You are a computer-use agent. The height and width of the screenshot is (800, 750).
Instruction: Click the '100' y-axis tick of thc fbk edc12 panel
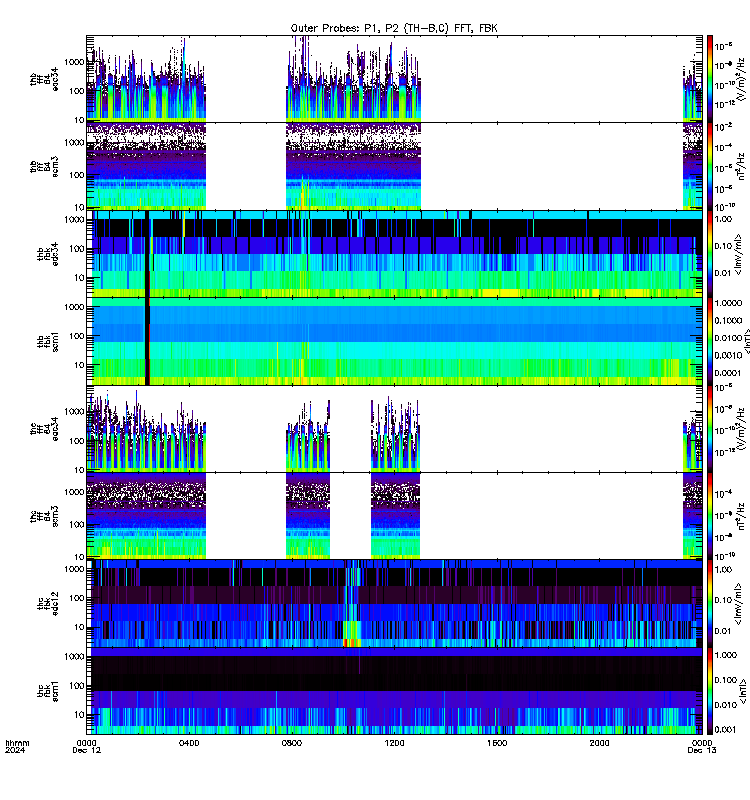[78, 598]
